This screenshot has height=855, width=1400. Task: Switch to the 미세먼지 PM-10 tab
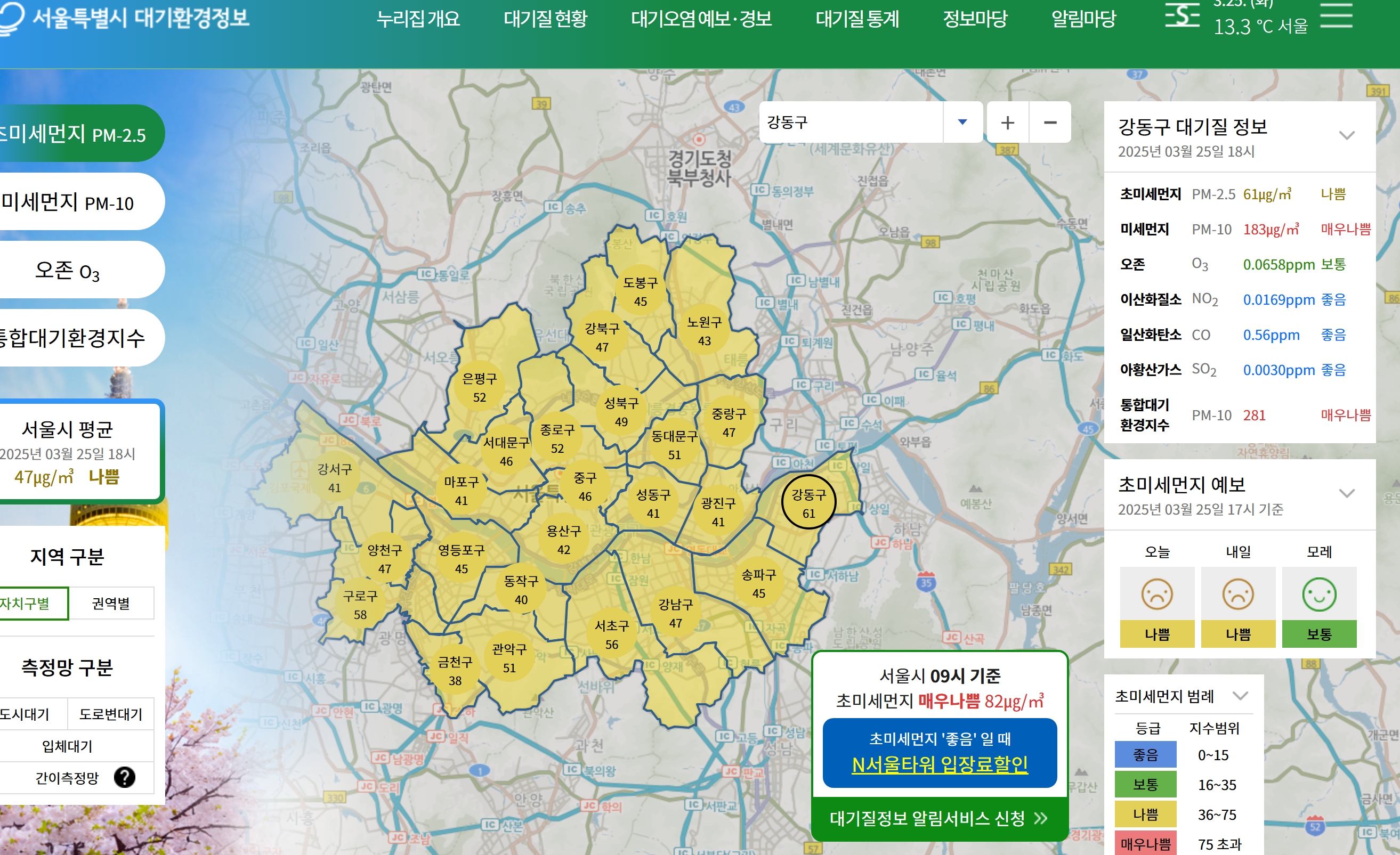pos(68,202)
